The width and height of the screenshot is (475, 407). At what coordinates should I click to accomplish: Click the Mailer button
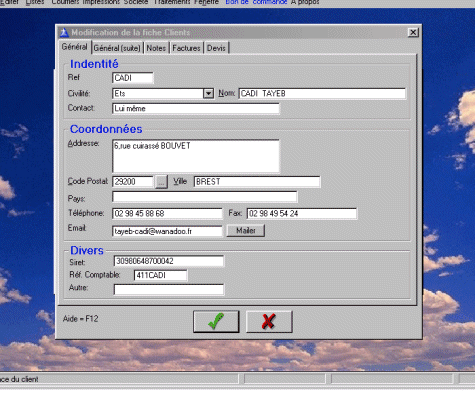click(246, 231)
